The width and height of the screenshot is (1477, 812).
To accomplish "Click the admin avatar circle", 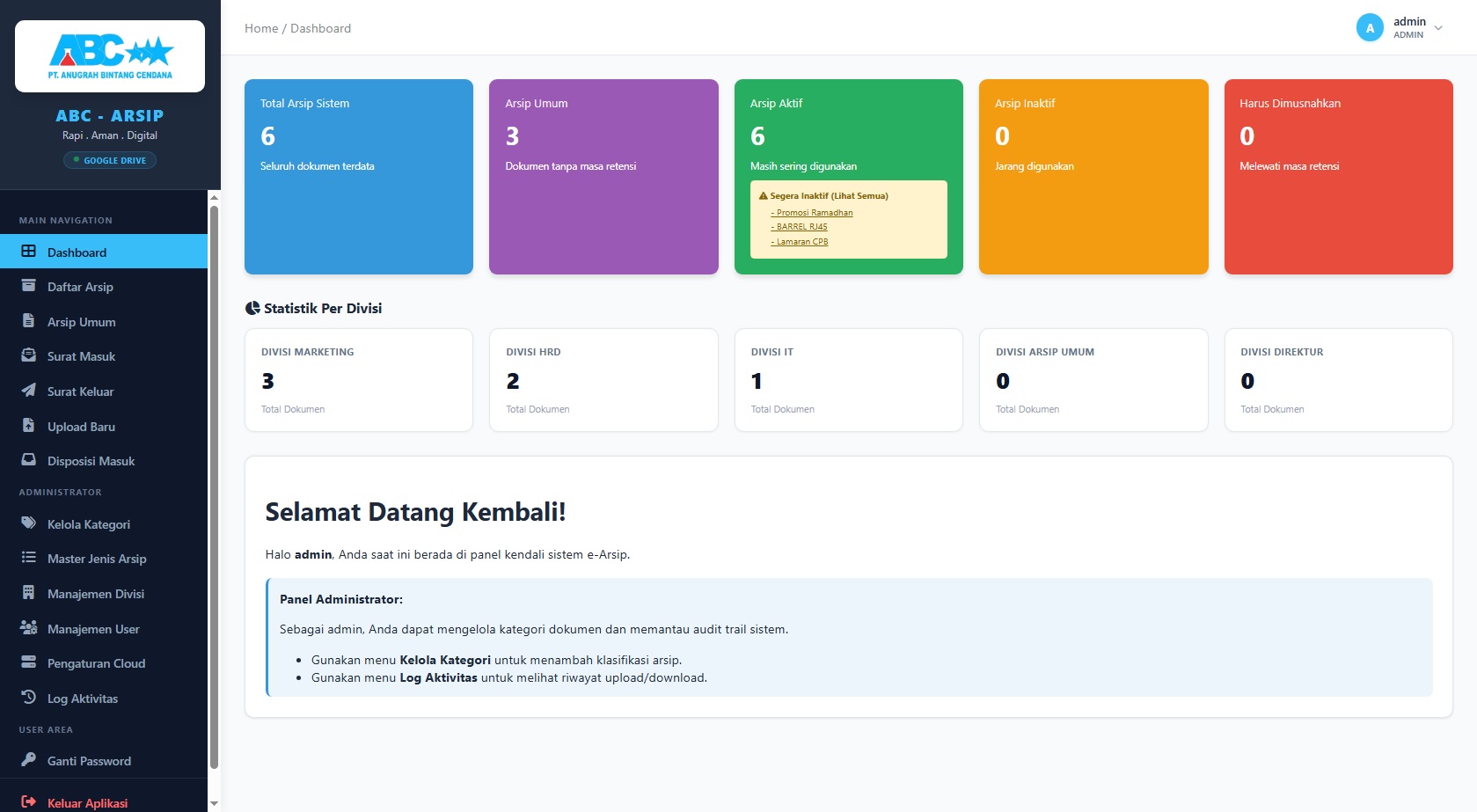I will 1370,28.
